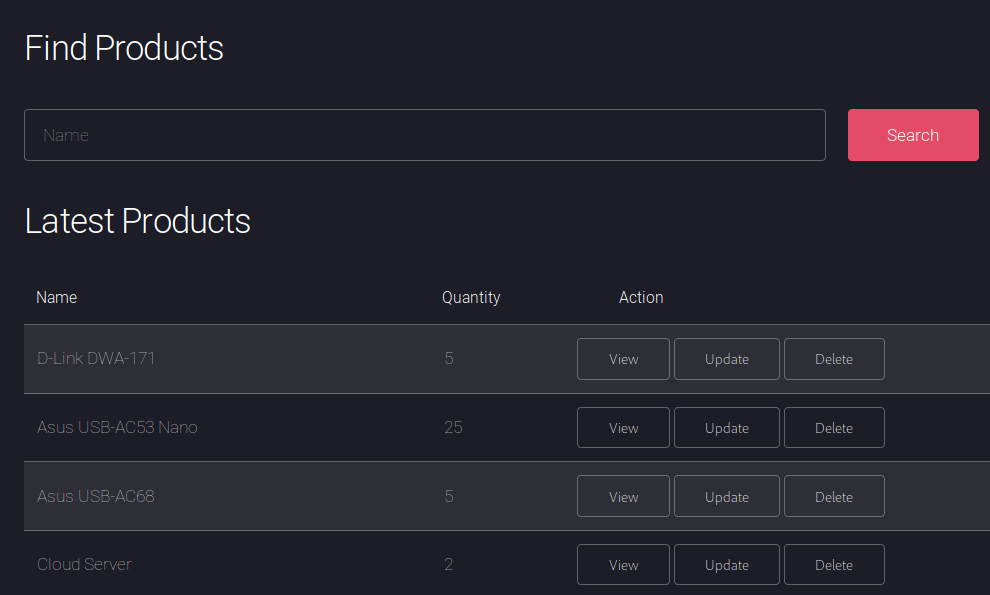Update the Asus USB-AC53 Nano entry

tap(726, 428)
